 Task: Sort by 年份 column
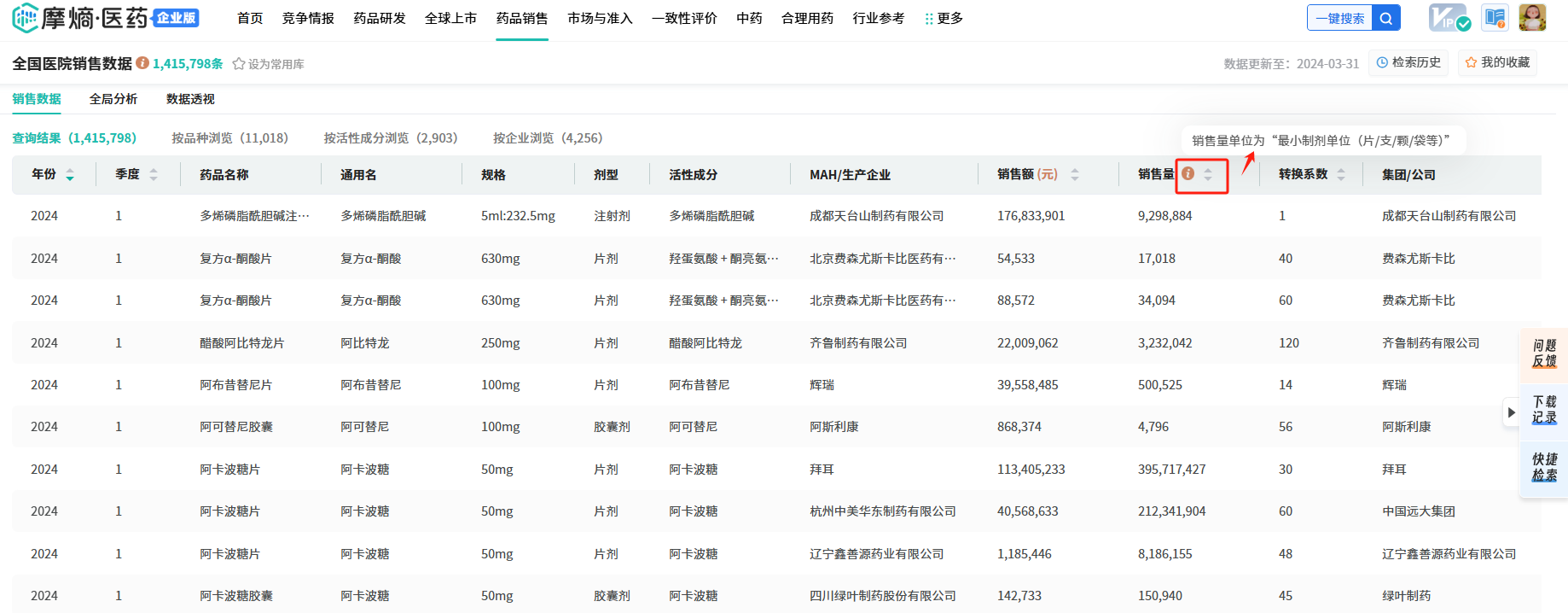point(70,175)
